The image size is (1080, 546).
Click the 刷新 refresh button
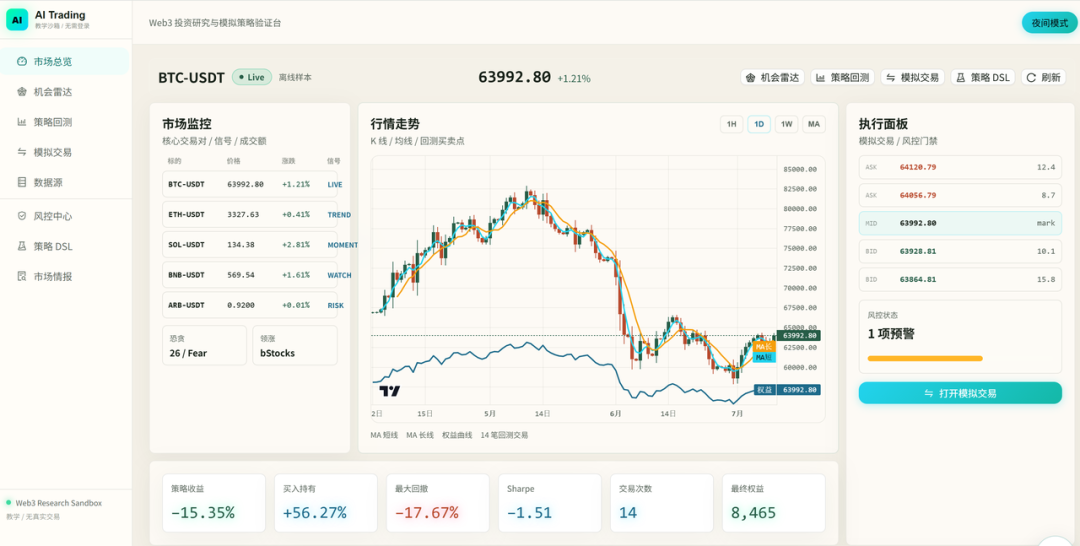click(1043, 77)
